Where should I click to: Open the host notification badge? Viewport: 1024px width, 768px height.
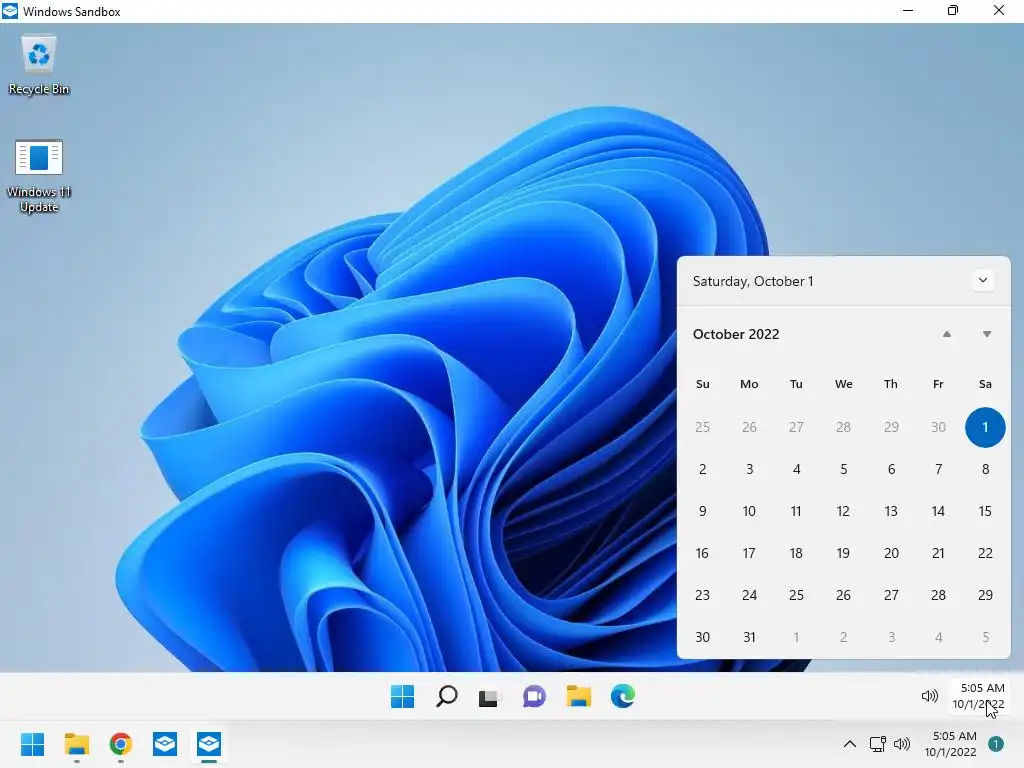point(996,744)
